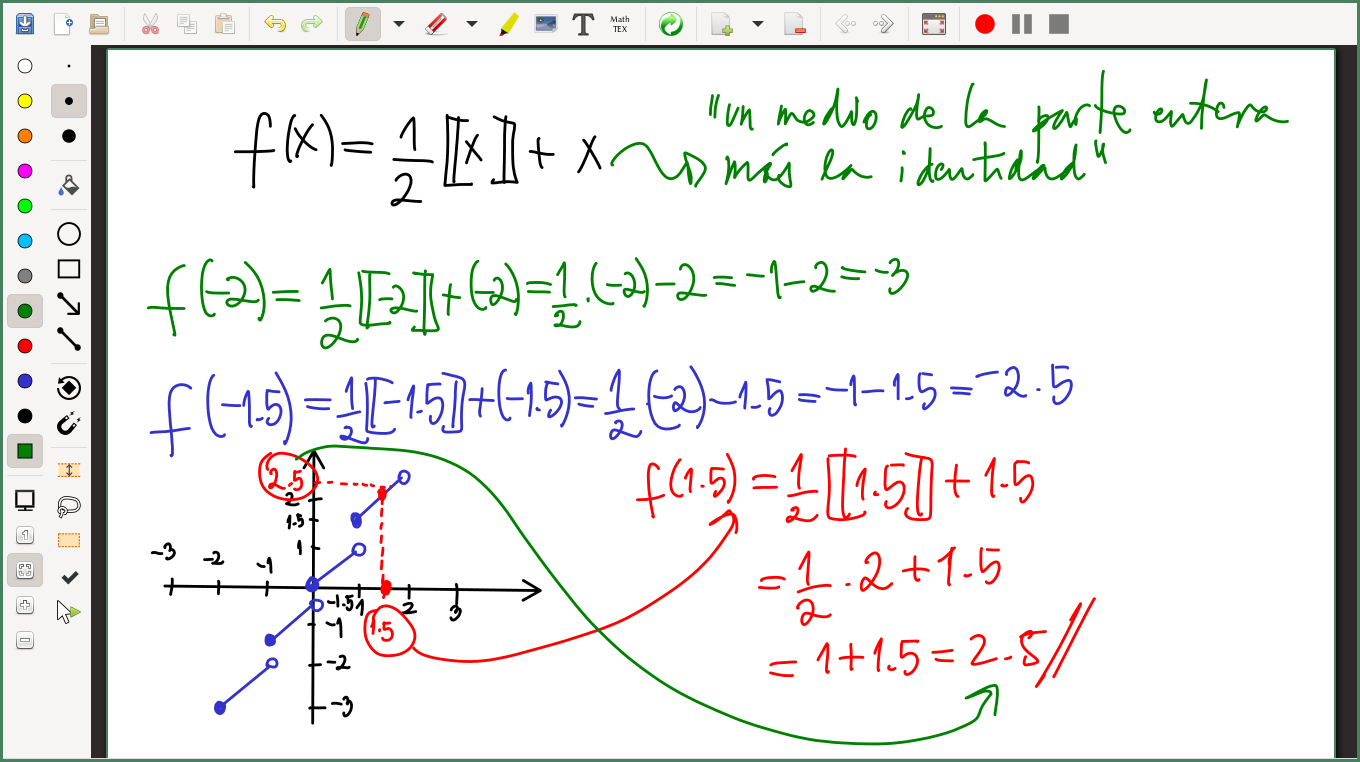The width and height of the screenshot is (1360, 762).
Task: Expand the new page type dropdown
Action: [757, 24]
